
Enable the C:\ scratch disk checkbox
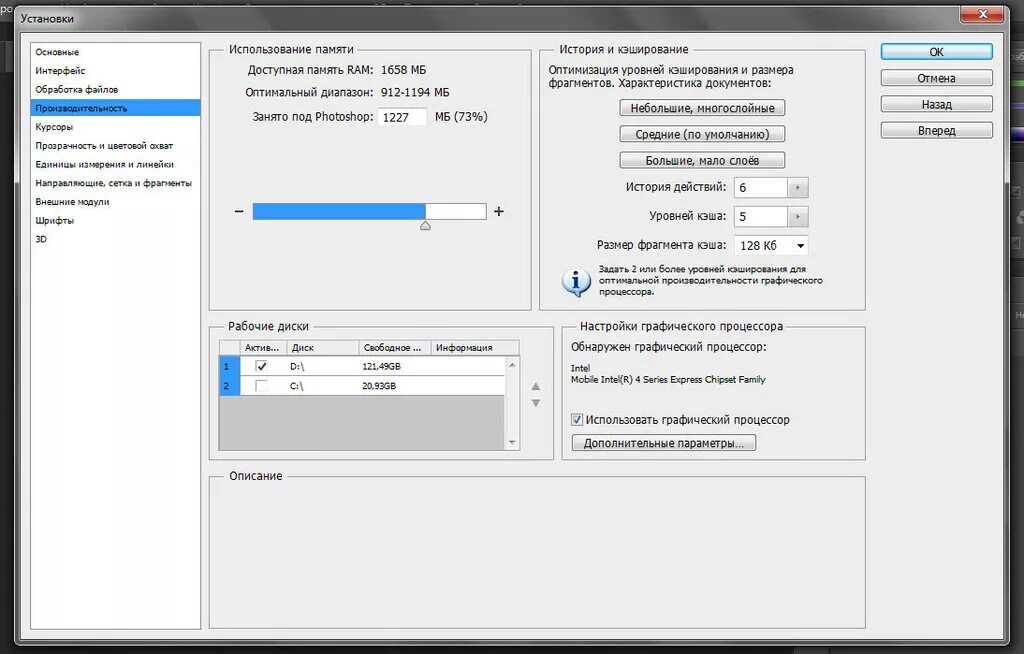click(261, 386)
